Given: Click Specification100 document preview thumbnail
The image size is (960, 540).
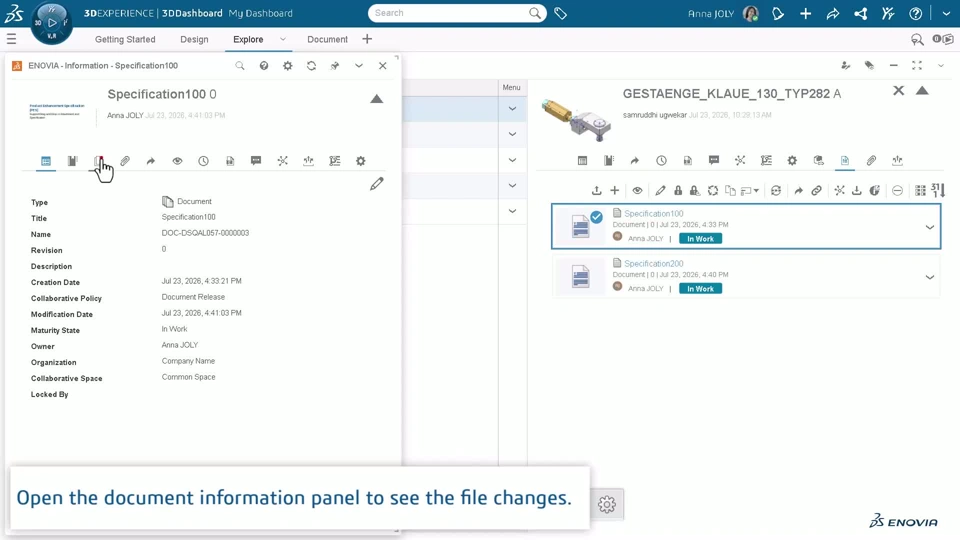Looking at the screenshot, I should 57,111.
